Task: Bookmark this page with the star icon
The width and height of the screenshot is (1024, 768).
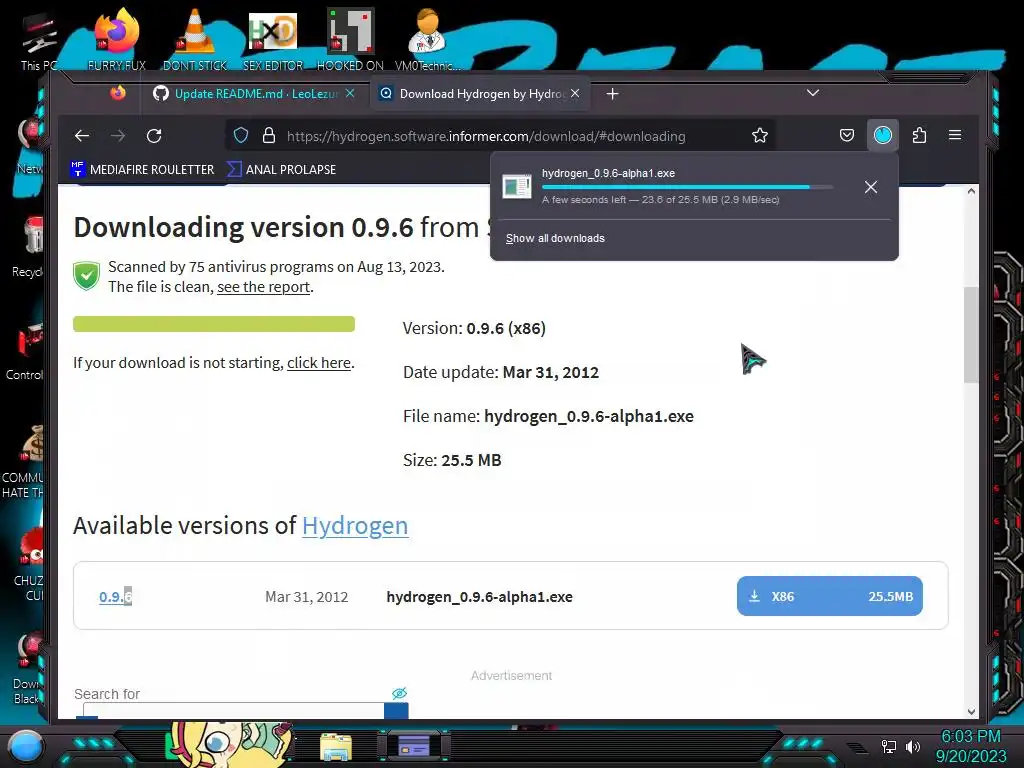Action: point(760,136)
